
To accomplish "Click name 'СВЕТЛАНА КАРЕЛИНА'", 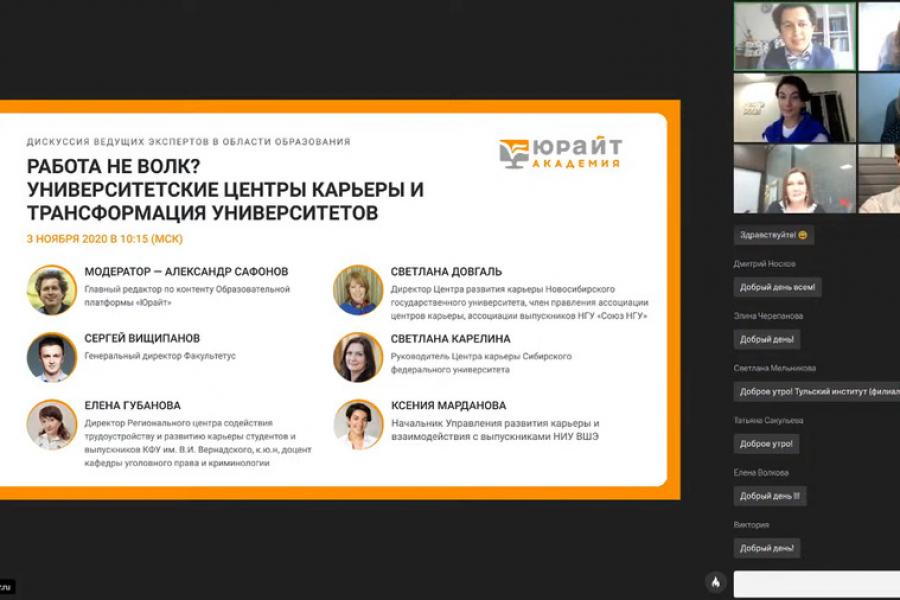I will (451, 339).
